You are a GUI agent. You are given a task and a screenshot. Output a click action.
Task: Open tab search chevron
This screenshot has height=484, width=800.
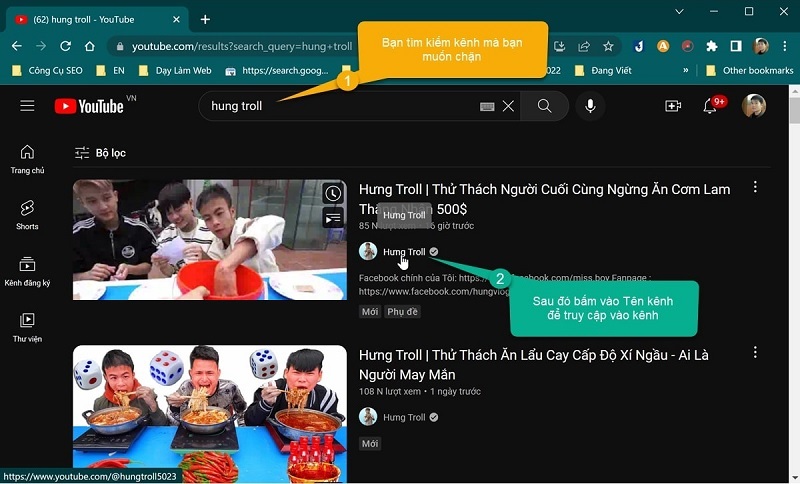click(x=679, y=11)
